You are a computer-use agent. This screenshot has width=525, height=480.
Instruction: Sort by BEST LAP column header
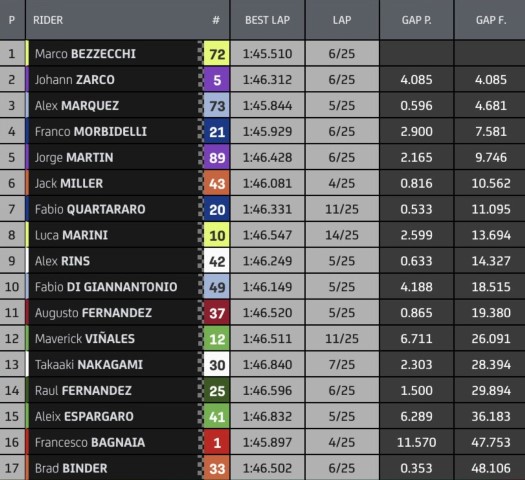point(268,20)
